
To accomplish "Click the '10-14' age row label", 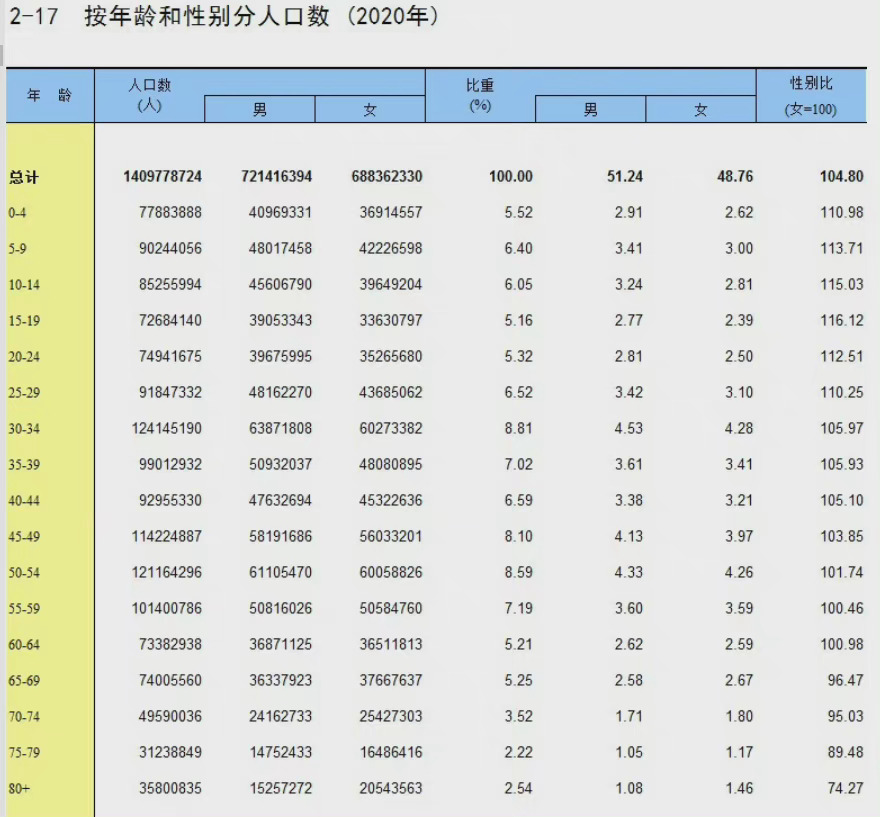I will (x=24, y=284).
